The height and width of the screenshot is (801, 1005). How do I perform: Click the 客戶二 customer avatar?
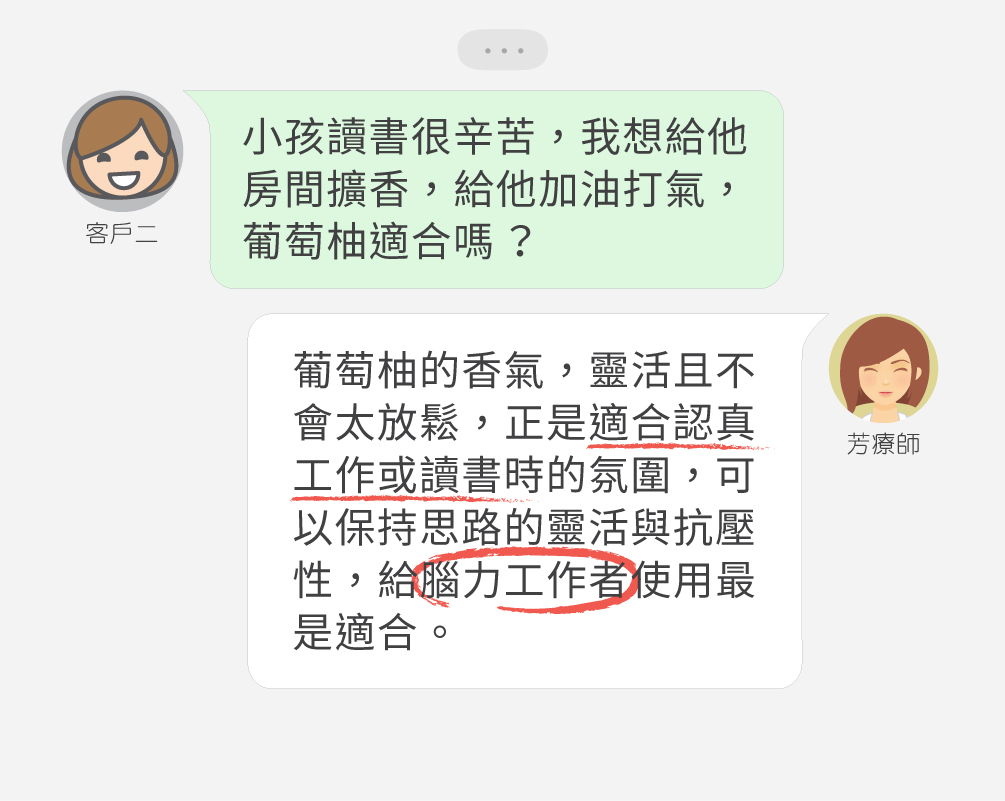click(x=122, y=151)
